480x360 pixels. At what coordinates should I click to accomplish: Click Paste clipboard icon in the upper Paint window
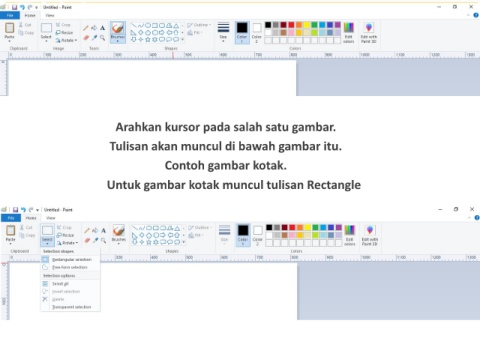(x=9, y=32)
